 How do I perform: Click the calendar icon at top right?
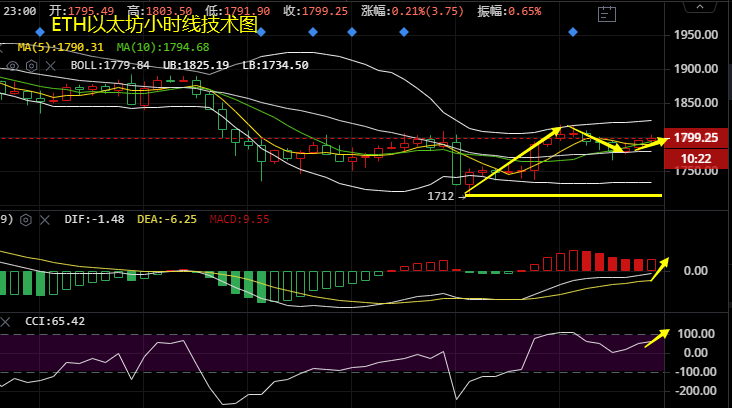(x=607, y=14)
